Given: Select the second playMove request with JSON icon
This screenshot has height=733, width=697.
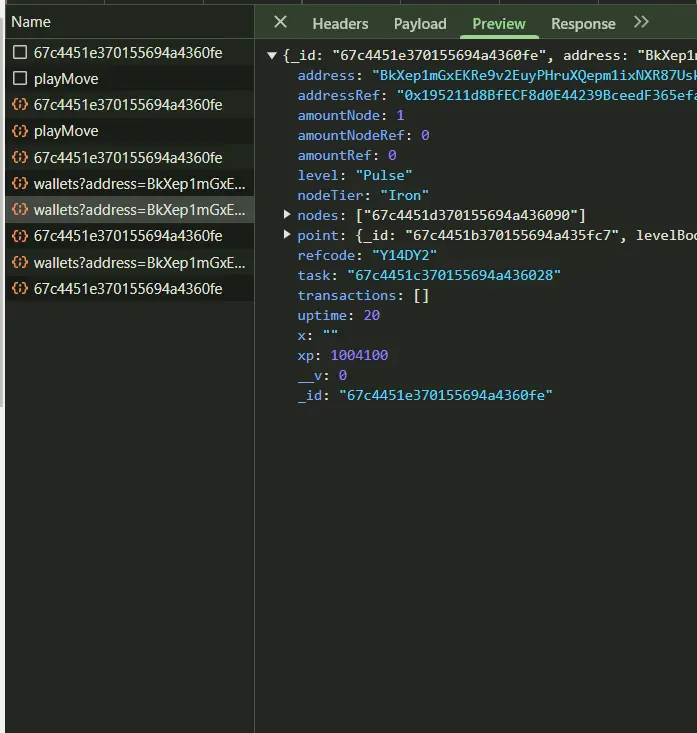Looking at the screenshot, I should click(129, 131).
